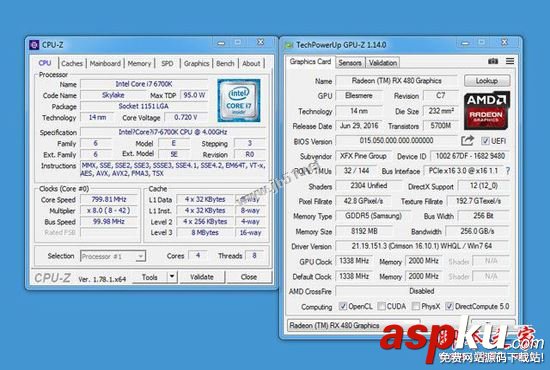550x370 pixels.
Task: Click the CPU-Z app icon in title bar
Action: pos(34,45)
